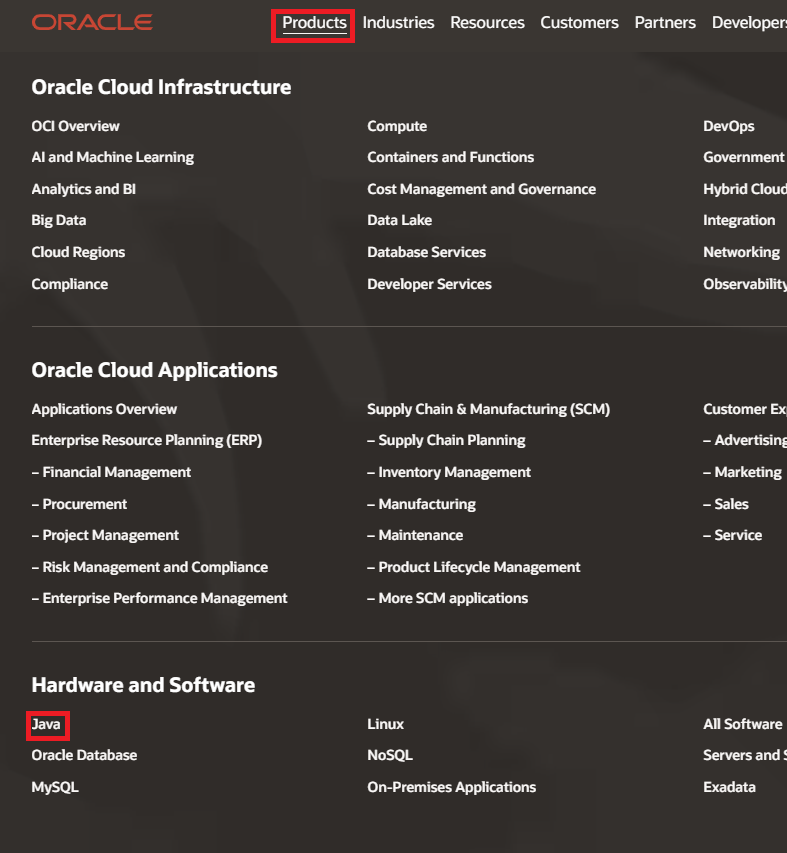Open the Networking link
The image size is (787, 853).
click(x=741, y=252)
